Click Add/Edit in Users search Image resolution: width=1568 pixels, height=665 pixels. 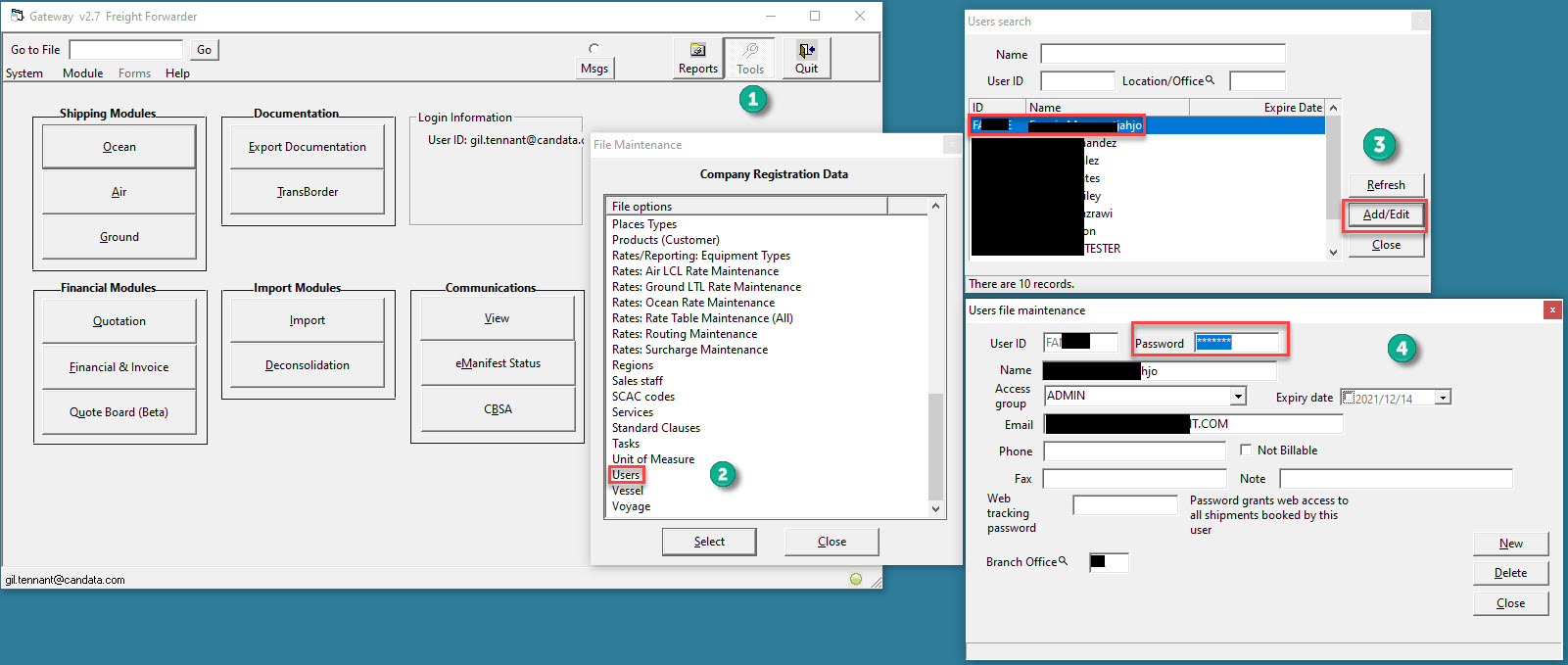coord(1386,214)
